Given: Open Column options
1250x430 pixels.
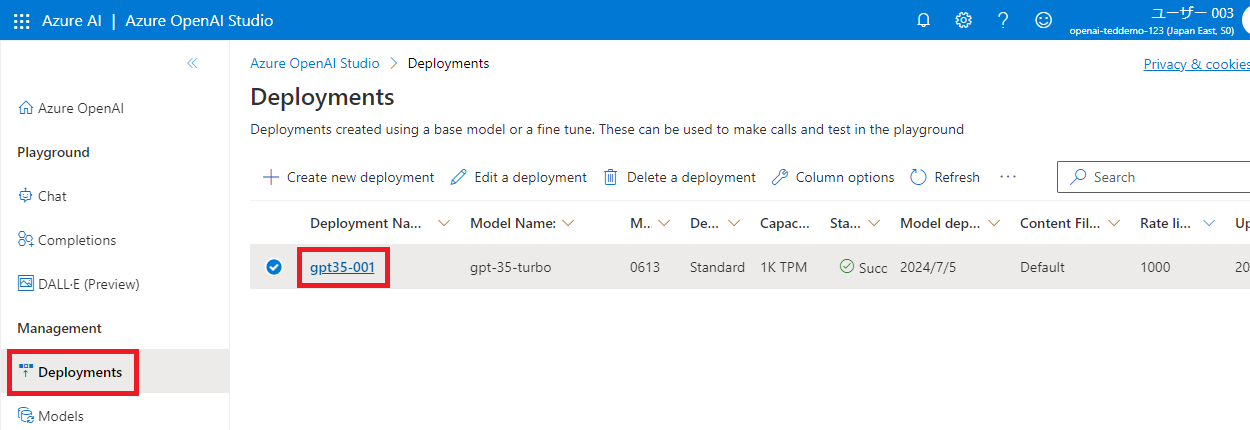Looking at the screenshot, I should [833, 177].
